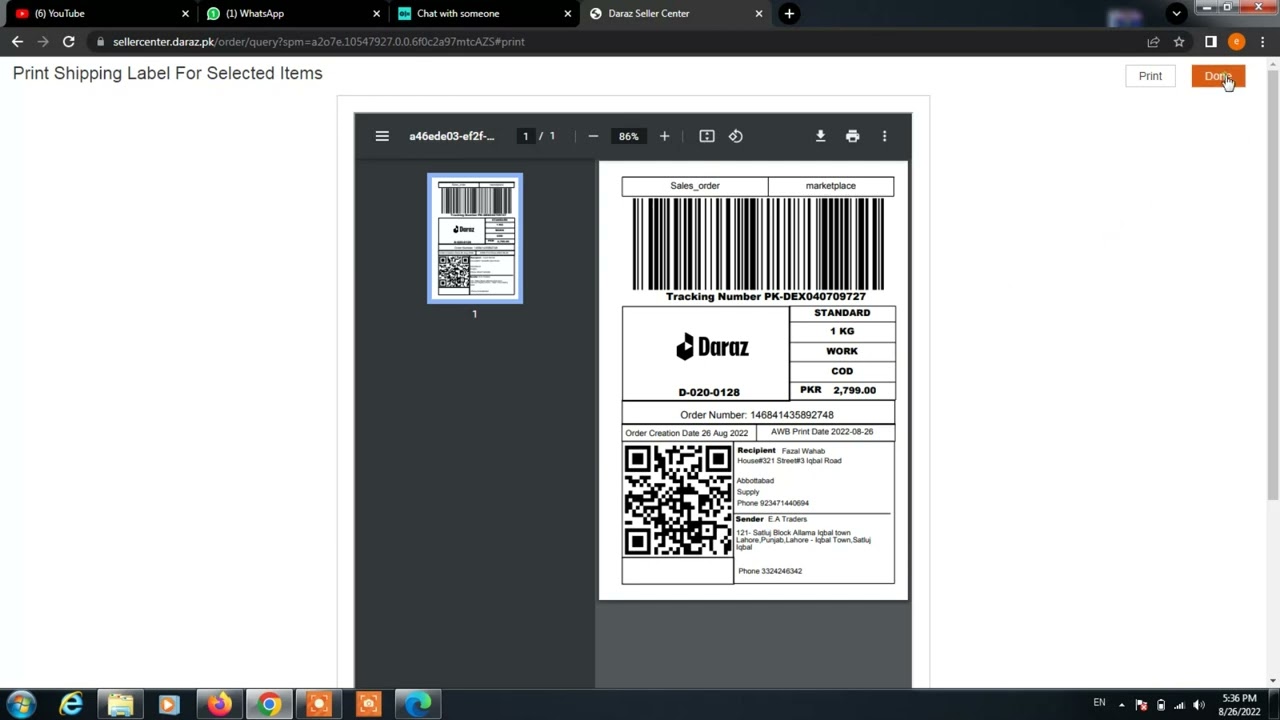Click the Print Shipping Label page heading
The width and height of the screenshot is (1280, 720).
tap(168, 73)
